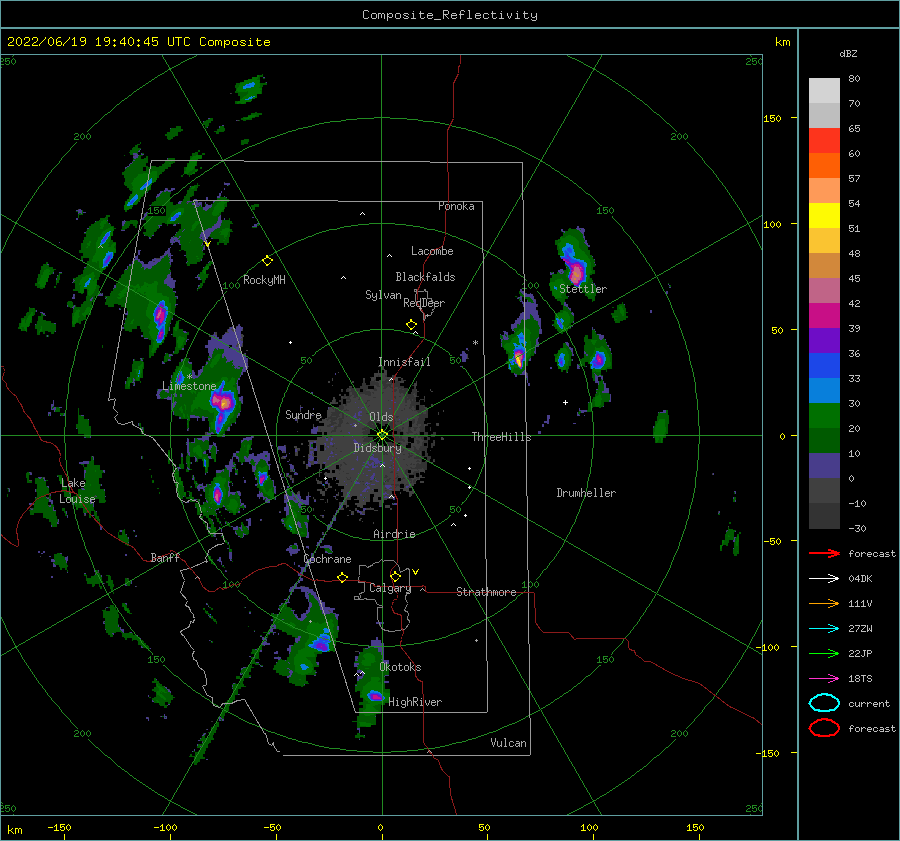Click the RockyMH label
This screenshot has width=900, height=841.
264,280
